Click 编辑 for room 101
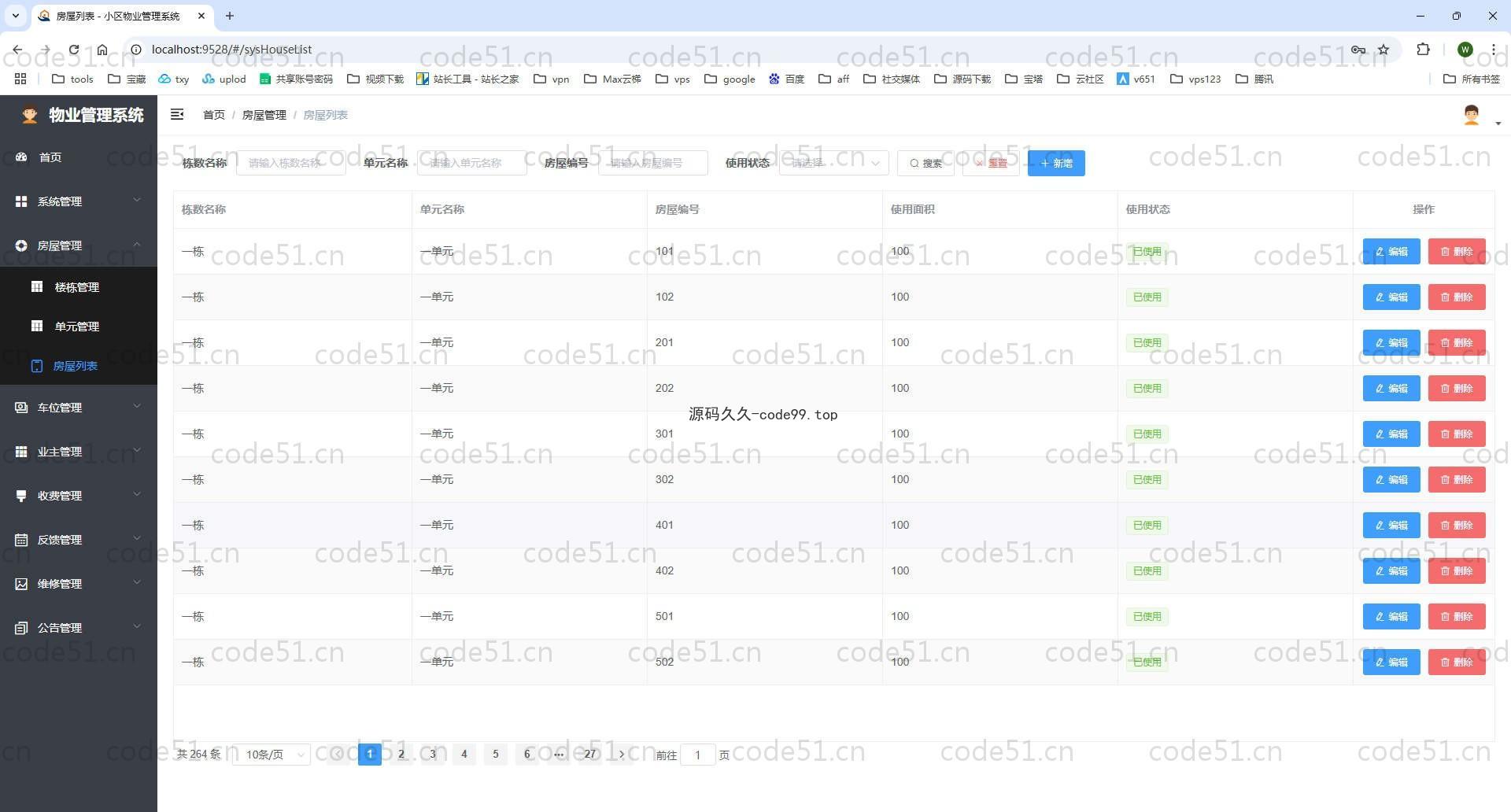Viewport: 1511px width, 812px height. 1391,252
